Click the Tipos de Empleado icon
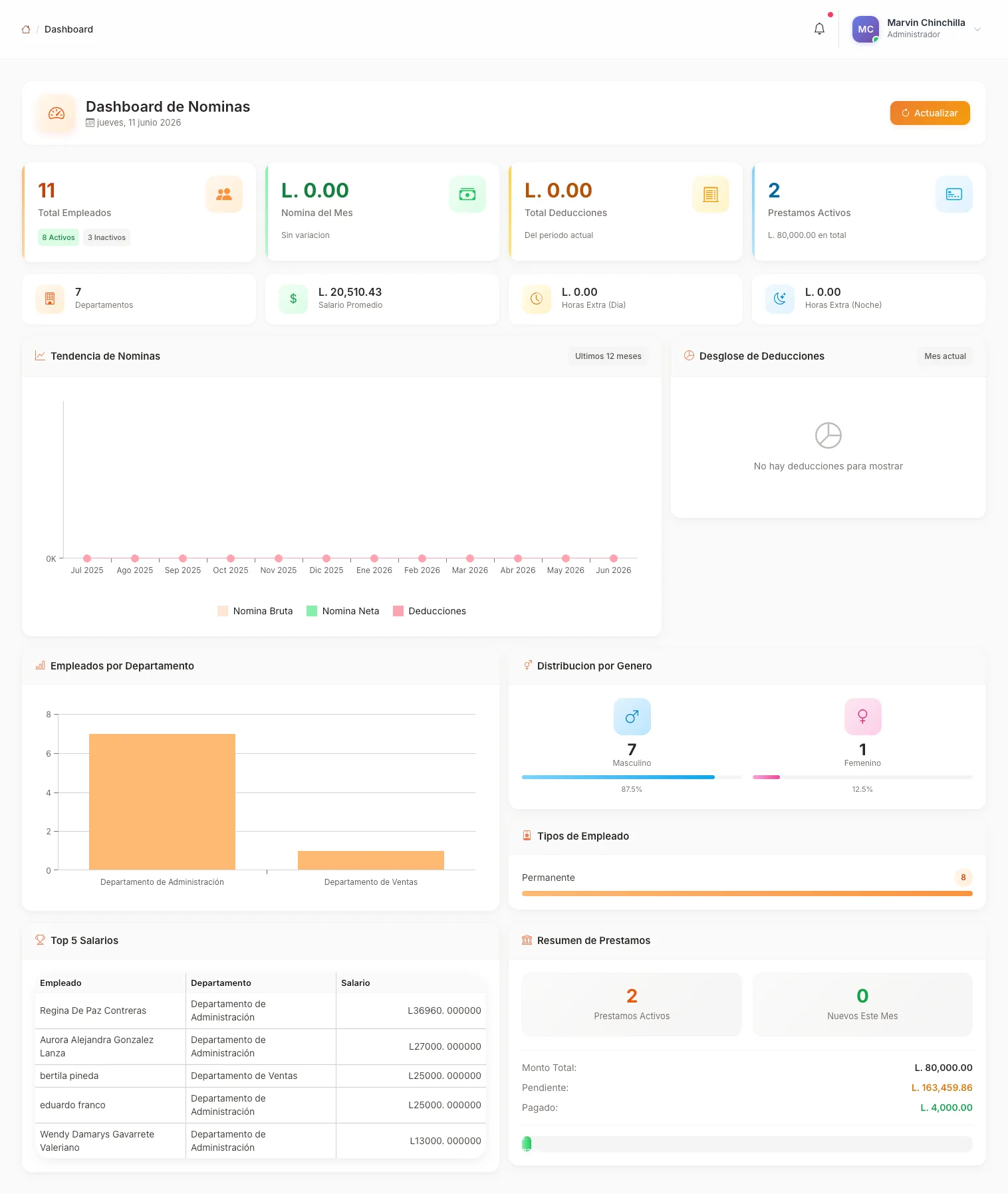Viewport: 1008px width, 1194px height. 527,836
